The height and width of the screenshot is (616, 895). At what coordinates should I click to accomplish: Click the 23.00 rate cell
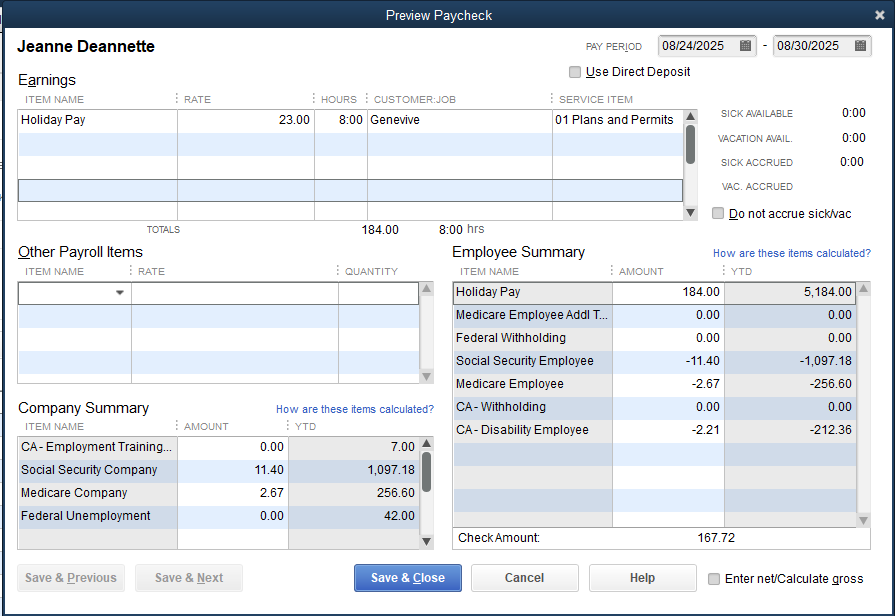coord(246,120)
